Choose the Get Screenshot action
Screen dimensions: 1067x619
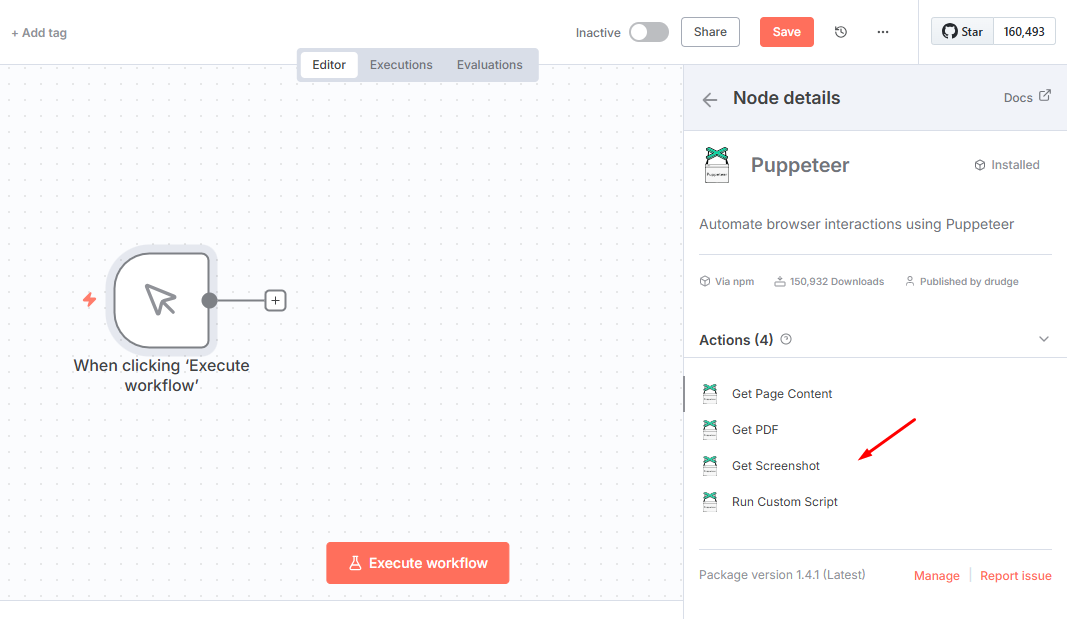pyautogui.click(x=775, y=466)
